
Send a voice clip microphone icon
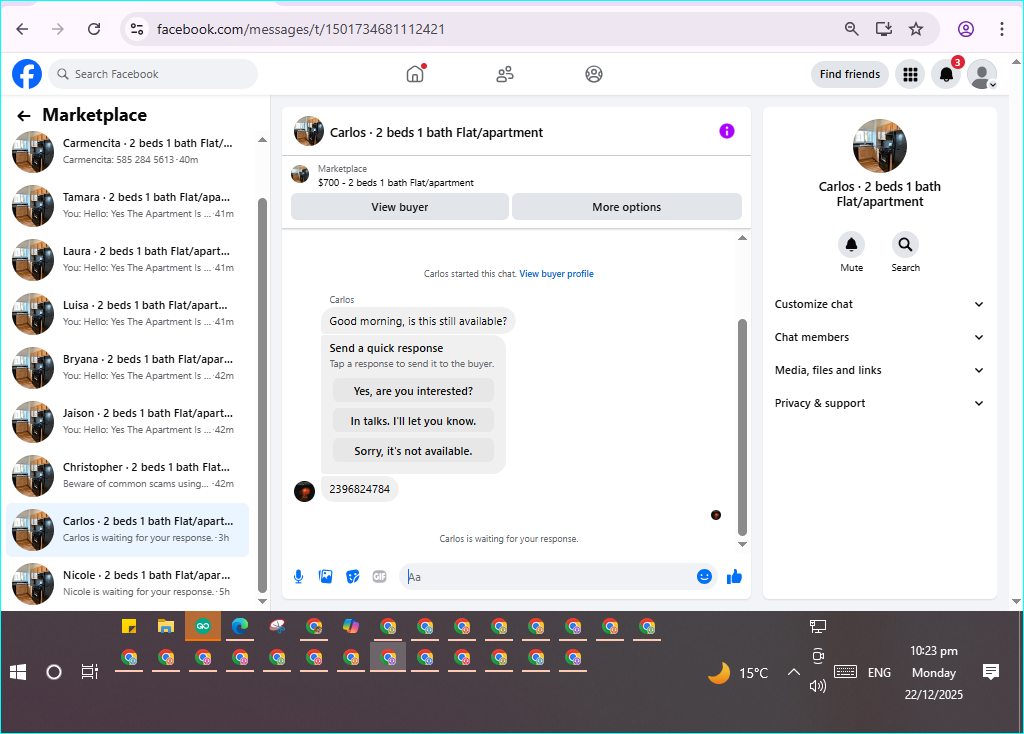tap(298, 577)
